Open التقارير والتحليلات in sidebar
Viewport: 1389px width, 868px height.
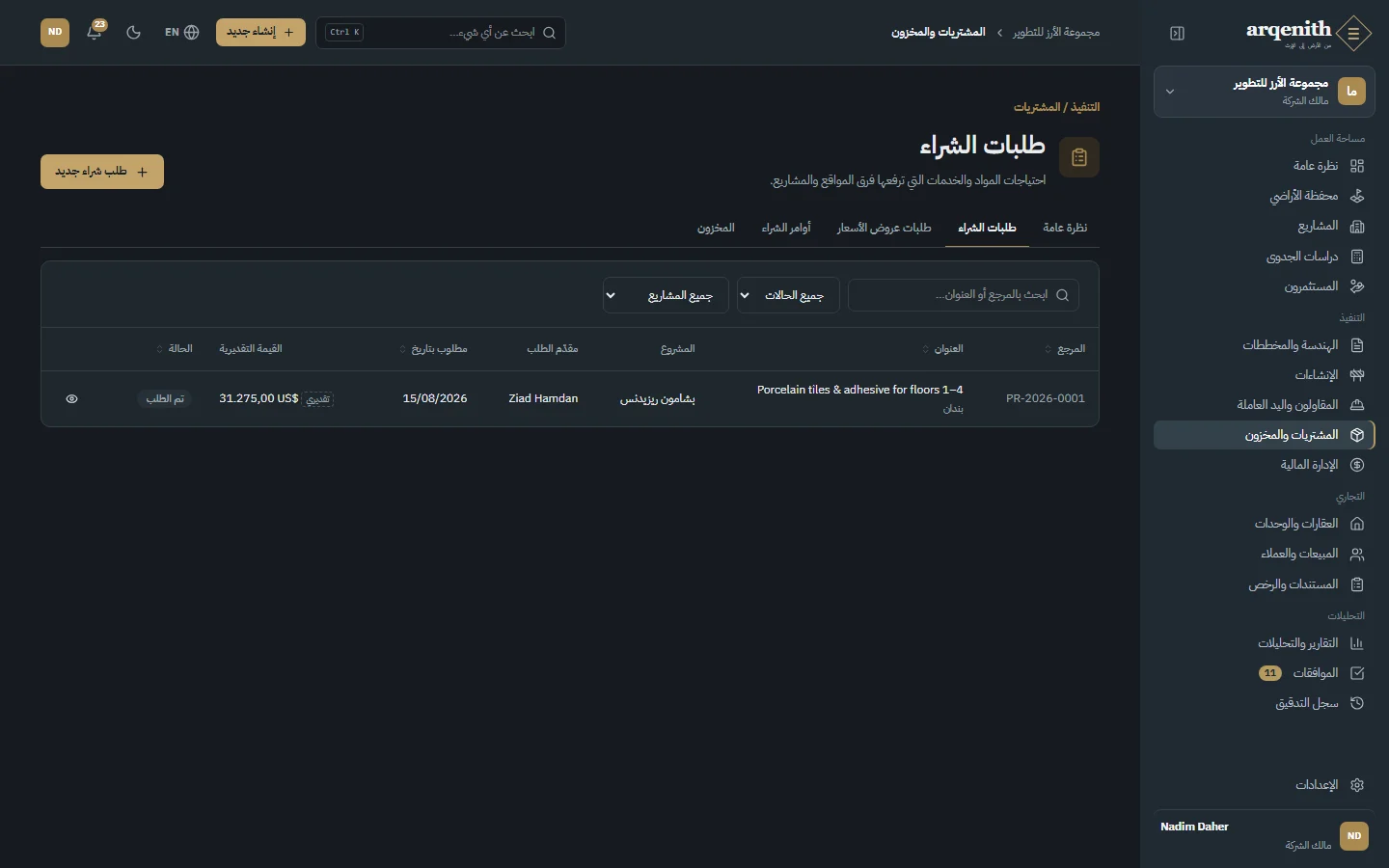[x=1265, y=643]
